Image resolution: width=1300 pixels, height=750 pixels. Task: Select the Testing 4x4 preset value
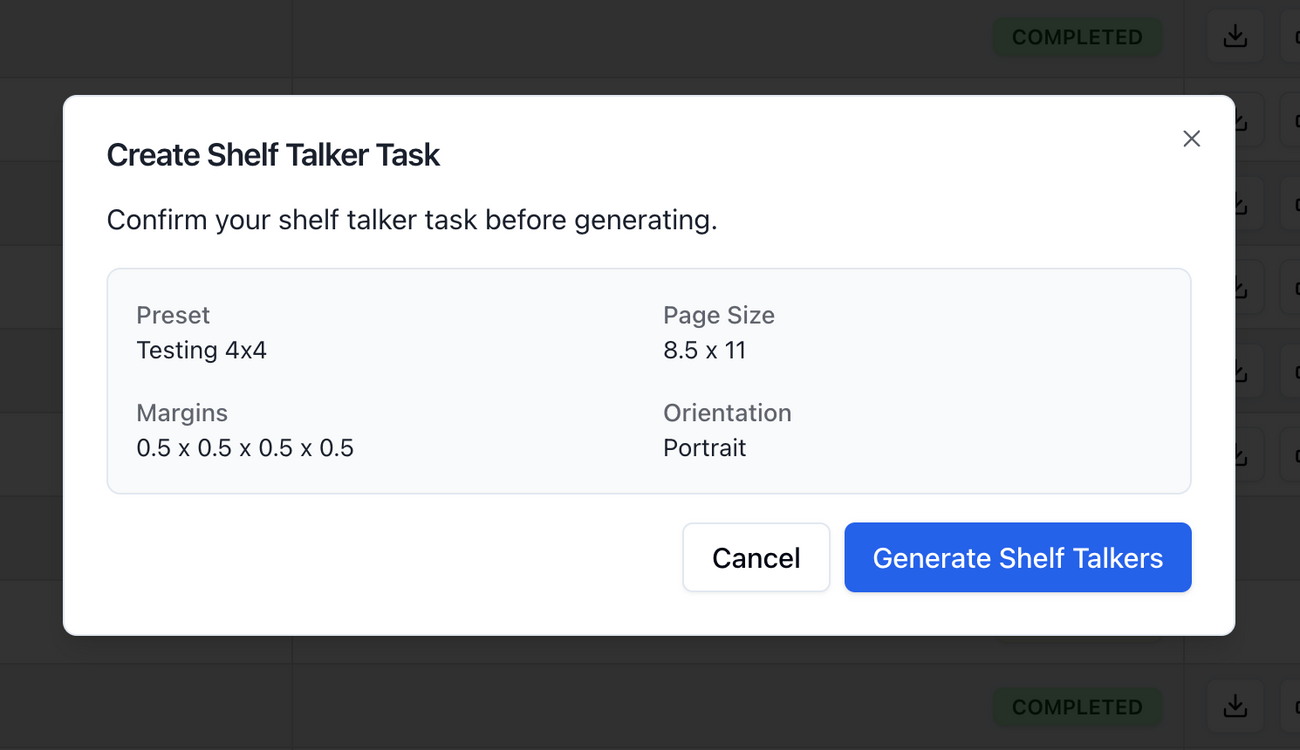(x=201, y=350)
